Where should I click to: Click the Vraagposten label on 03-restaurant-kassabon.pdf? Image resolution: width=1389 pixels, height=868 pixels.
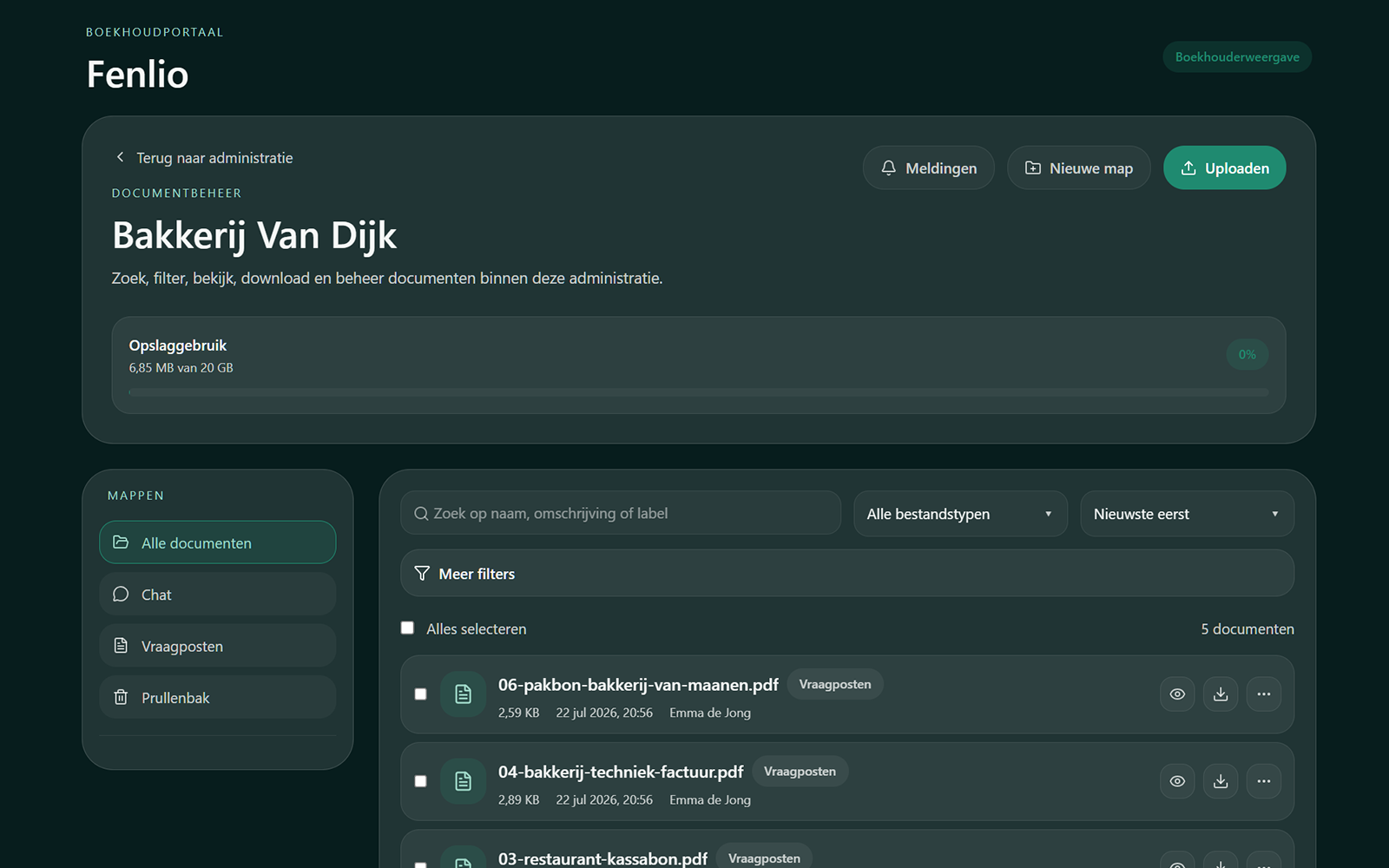(764, 858)
